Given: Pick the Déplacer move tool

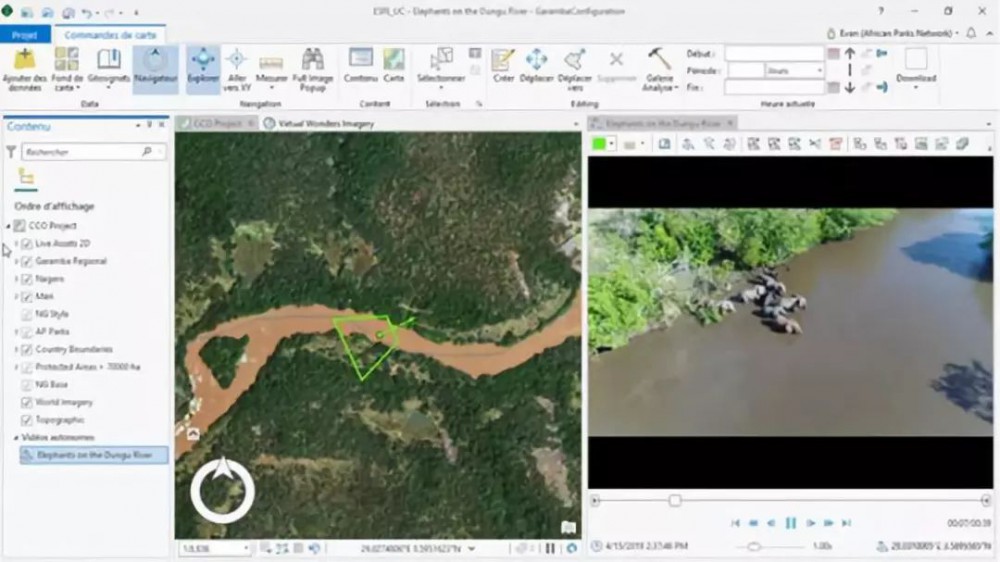Looking at the screenshot, I should click(x=536, y=66).
